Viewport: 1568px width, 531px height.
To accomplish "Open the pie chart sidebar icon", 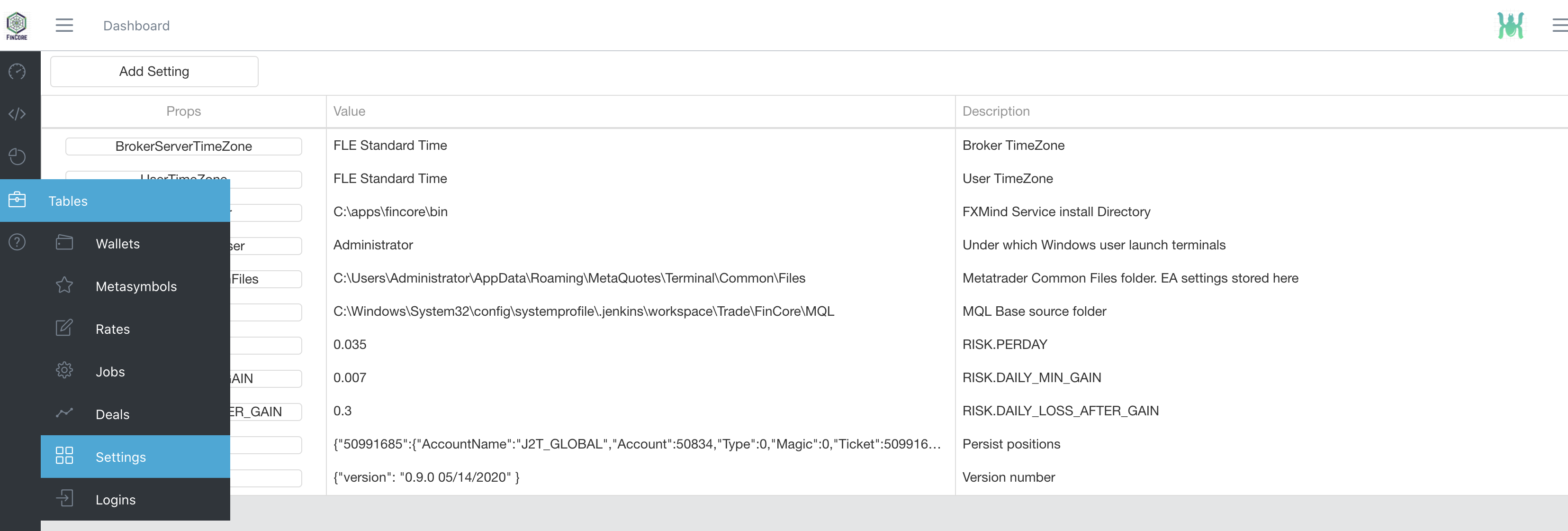I will click(x=17, y=156).
